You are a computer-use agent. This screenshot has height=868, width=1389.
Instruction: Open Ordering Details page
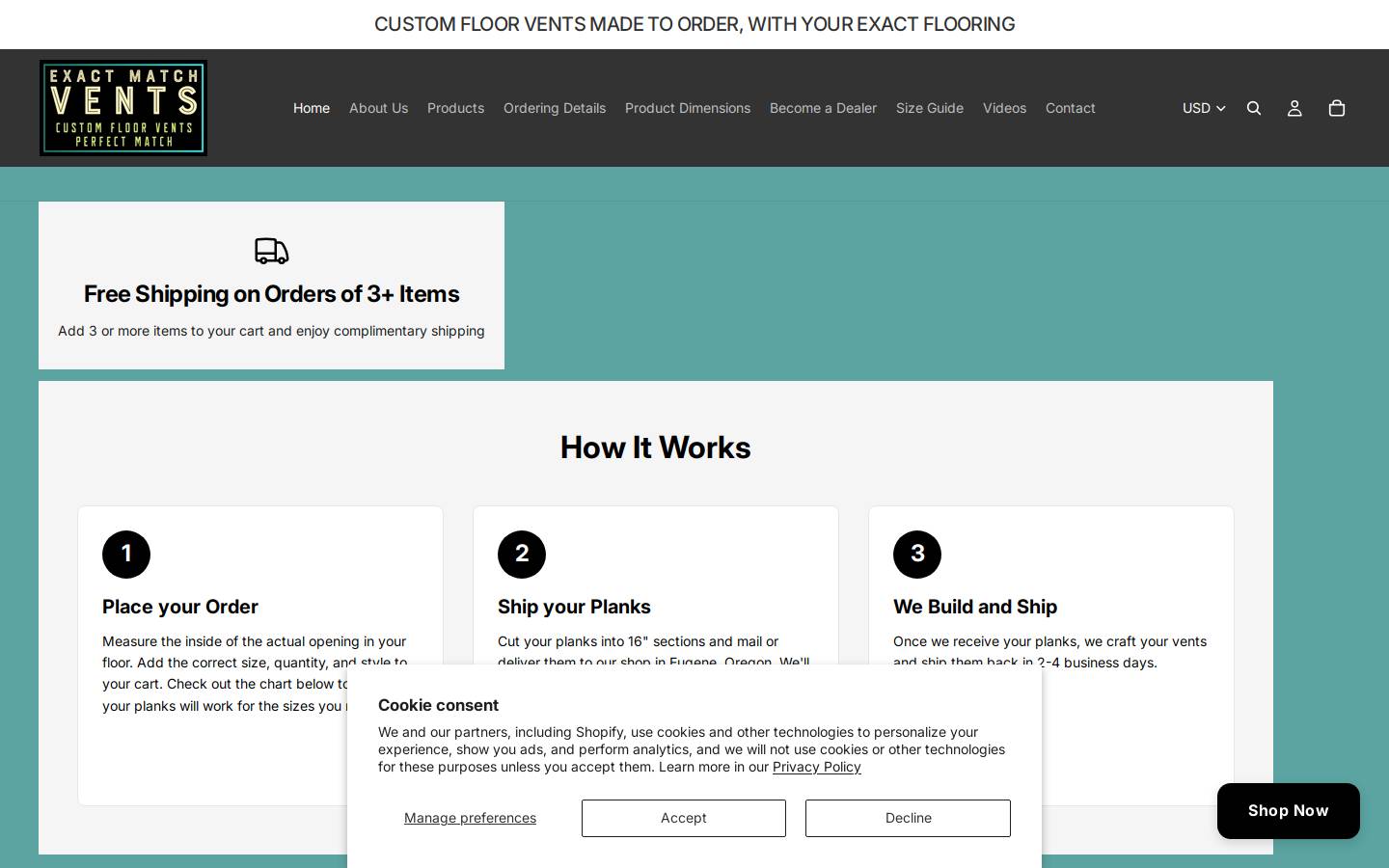tap(555, 108)
